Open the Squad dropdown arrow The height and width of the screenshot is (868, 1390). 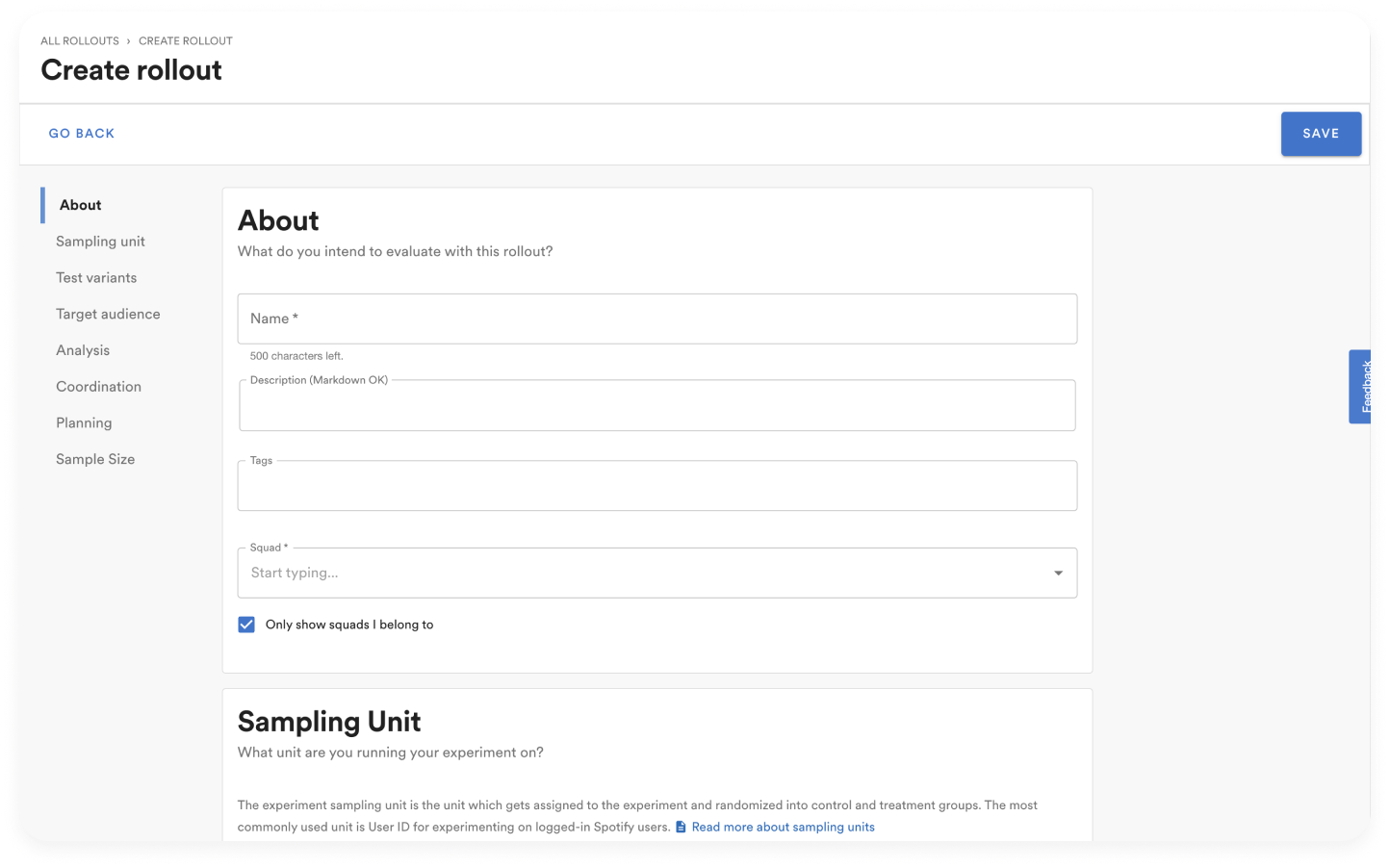click(x=1058, y=574)
